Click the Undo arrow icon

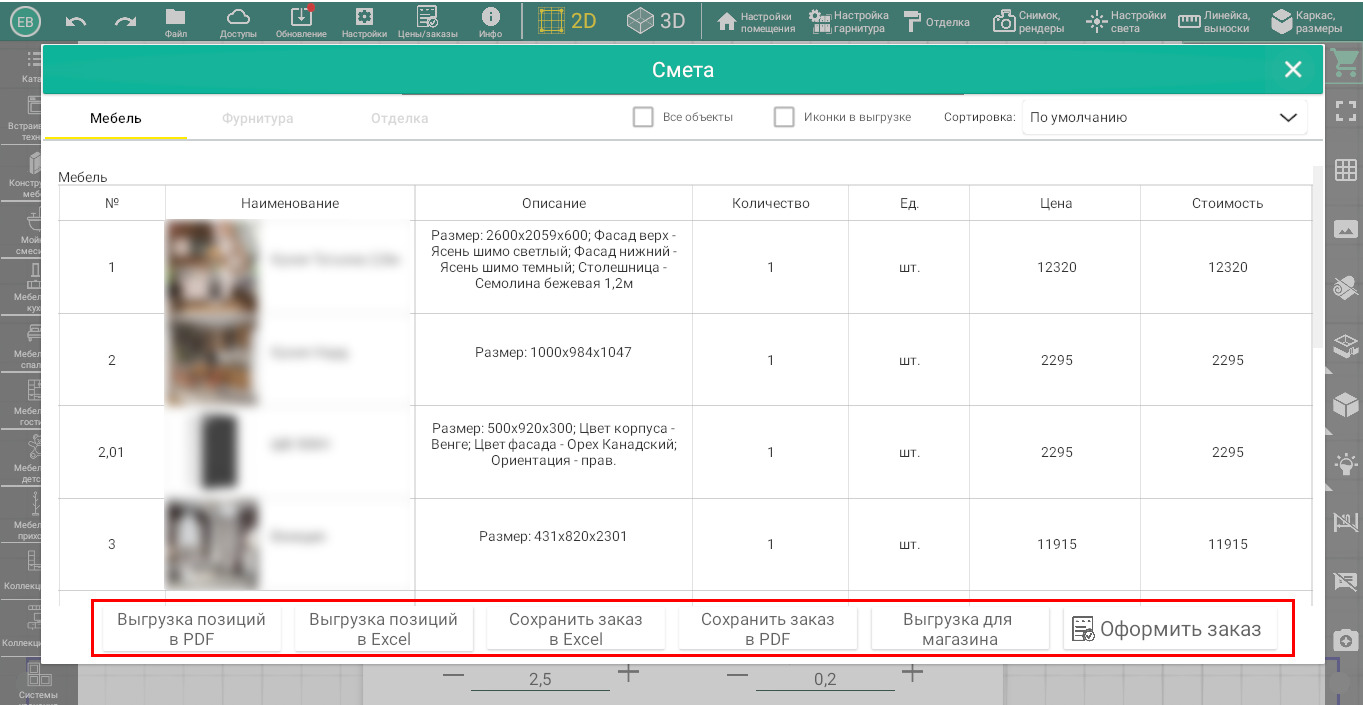(76, 21)
